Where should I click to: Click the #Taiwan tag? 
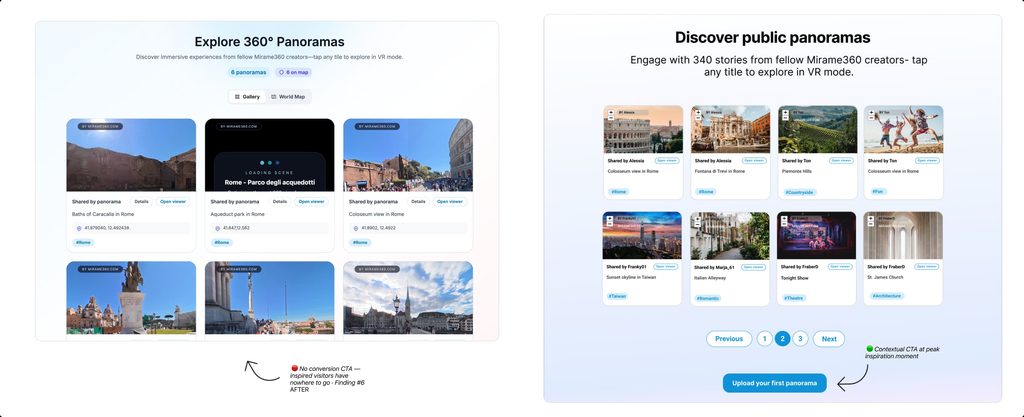(617, 296)
